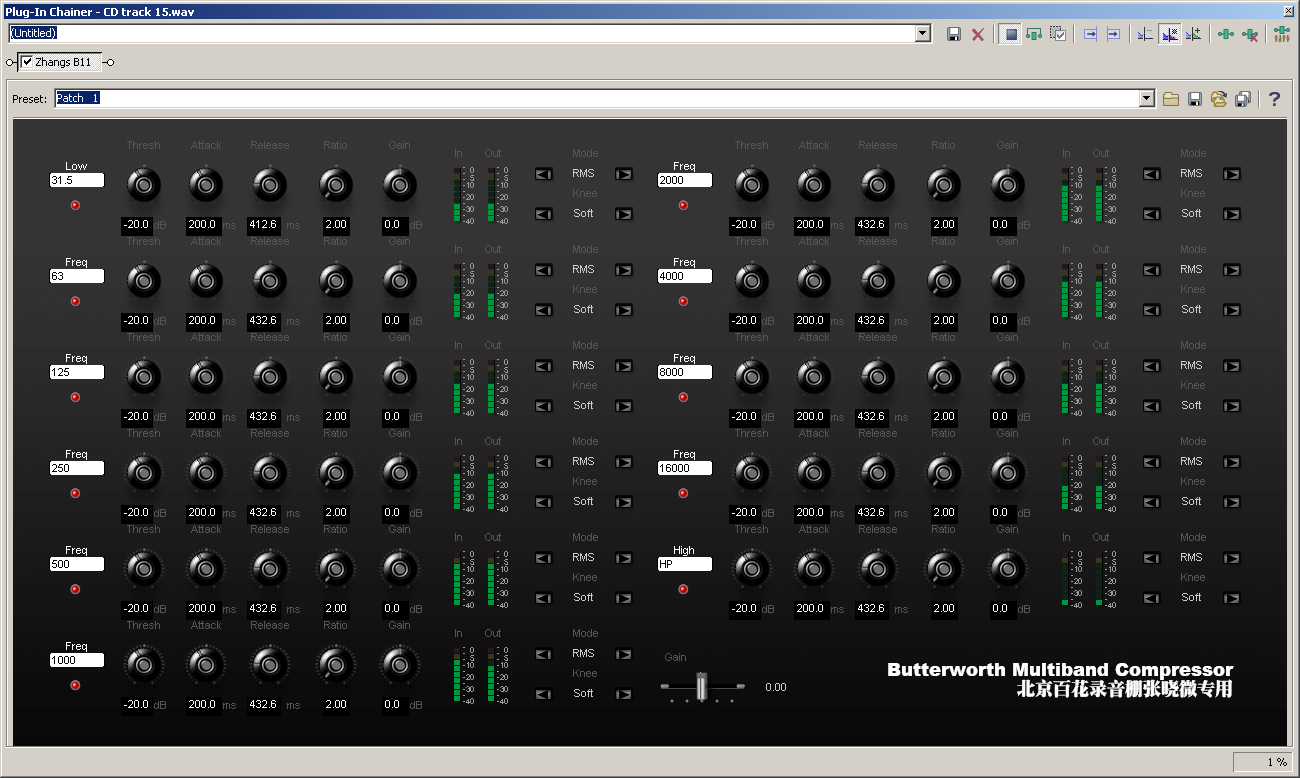Viewport: 1300px width, 778px height.
Task: Save the plug-in chain preset
Action: click(953, 34)
